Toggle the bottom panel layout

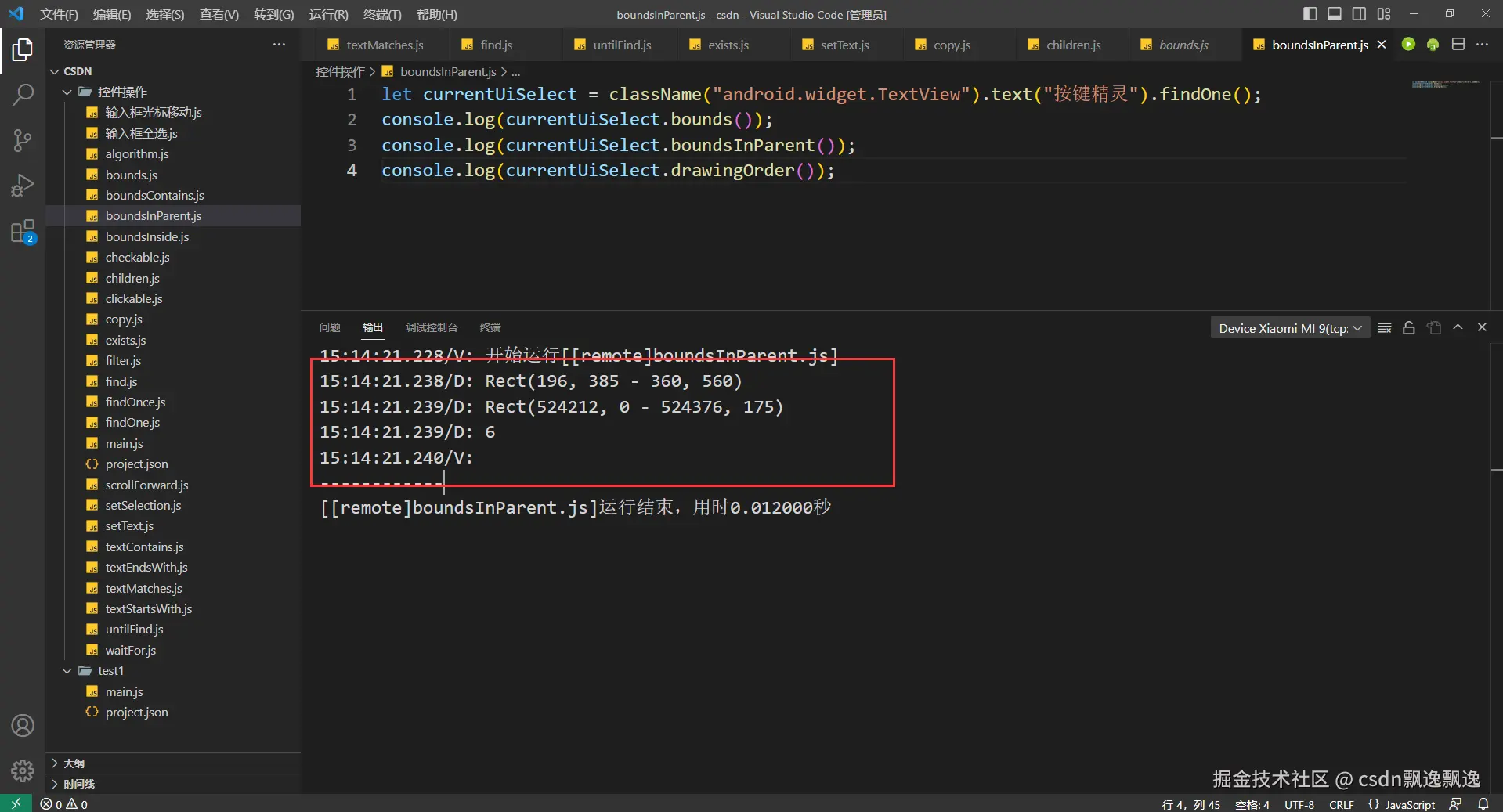point(1335,14)
